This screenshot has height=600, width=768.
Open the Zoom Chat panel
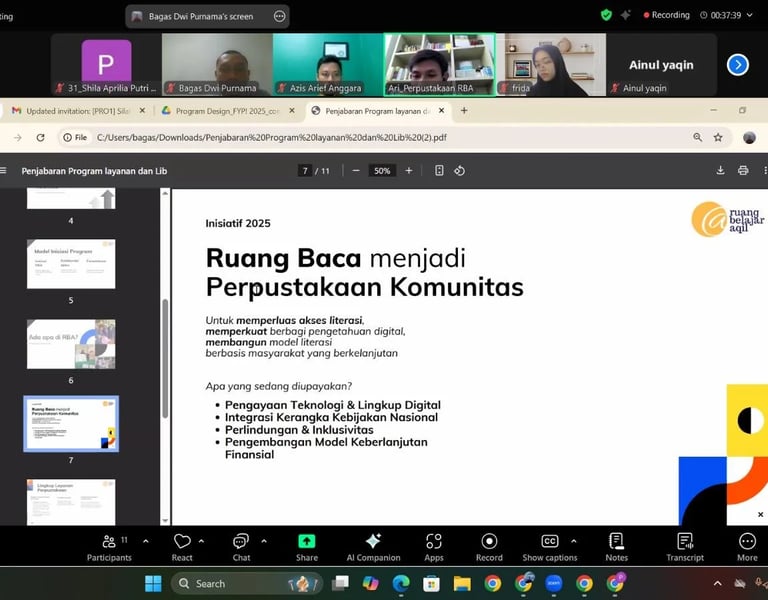[241, 548]
